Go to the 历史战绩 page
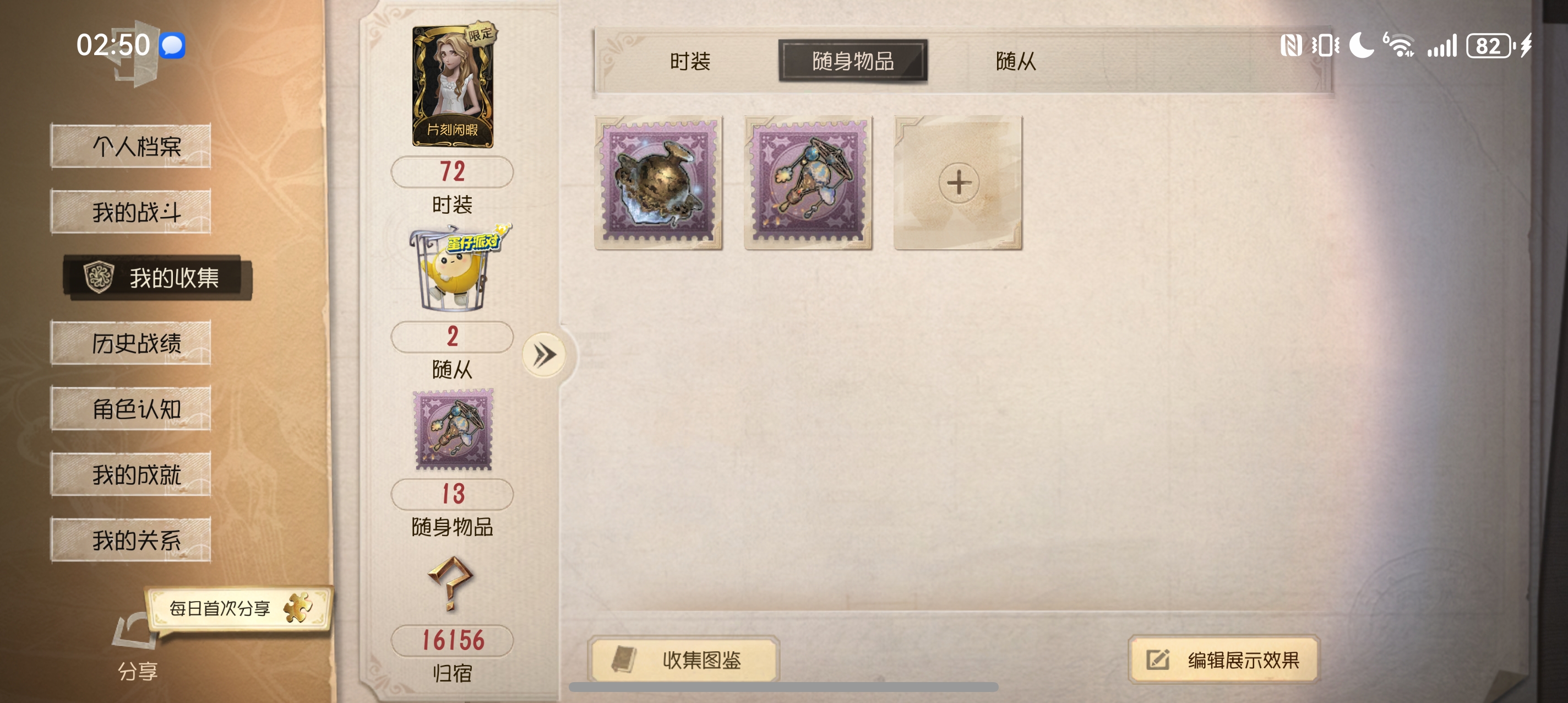 [x=131, y=343]
